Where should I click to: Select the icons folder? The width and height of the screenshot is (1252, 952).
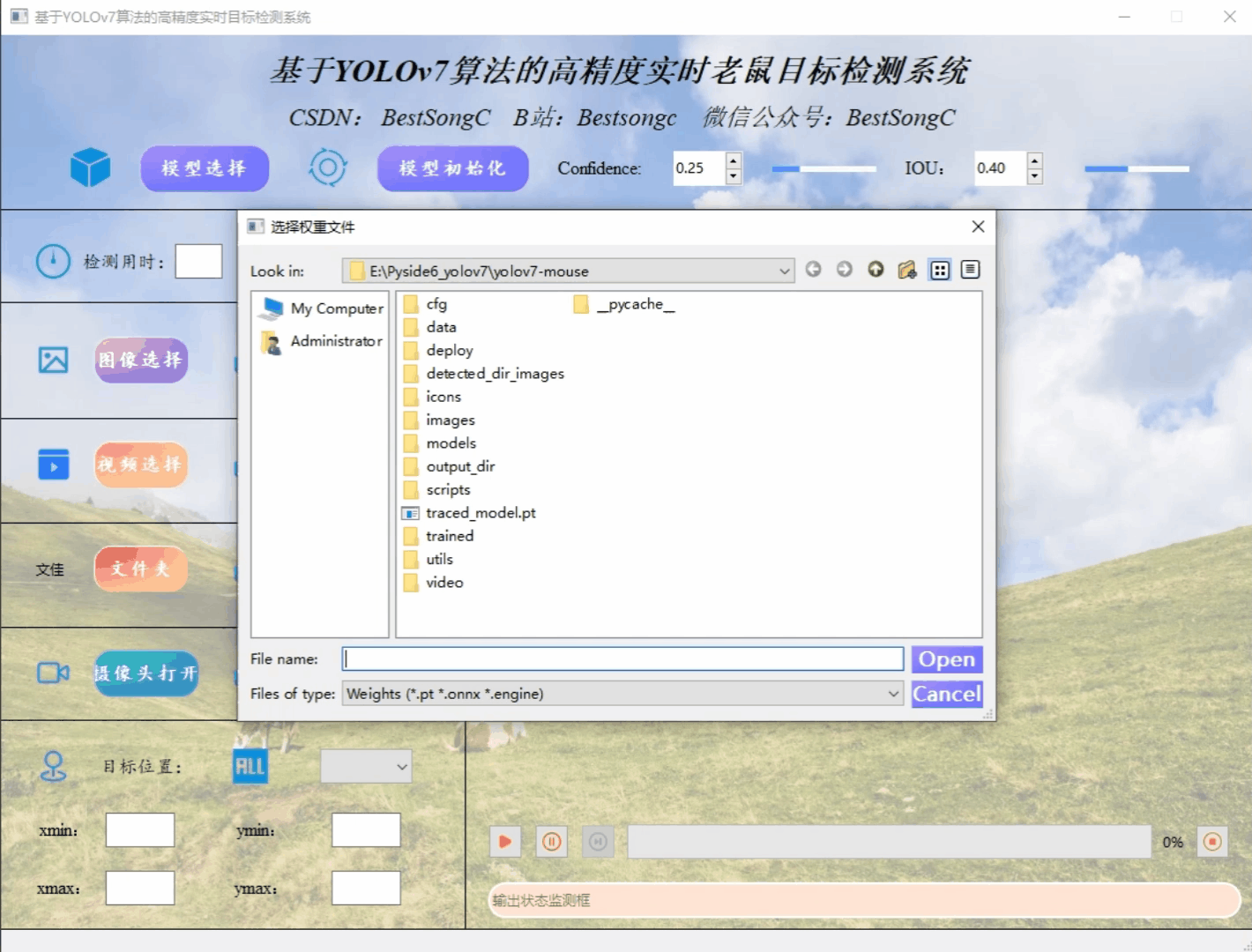tap(433, 397)
